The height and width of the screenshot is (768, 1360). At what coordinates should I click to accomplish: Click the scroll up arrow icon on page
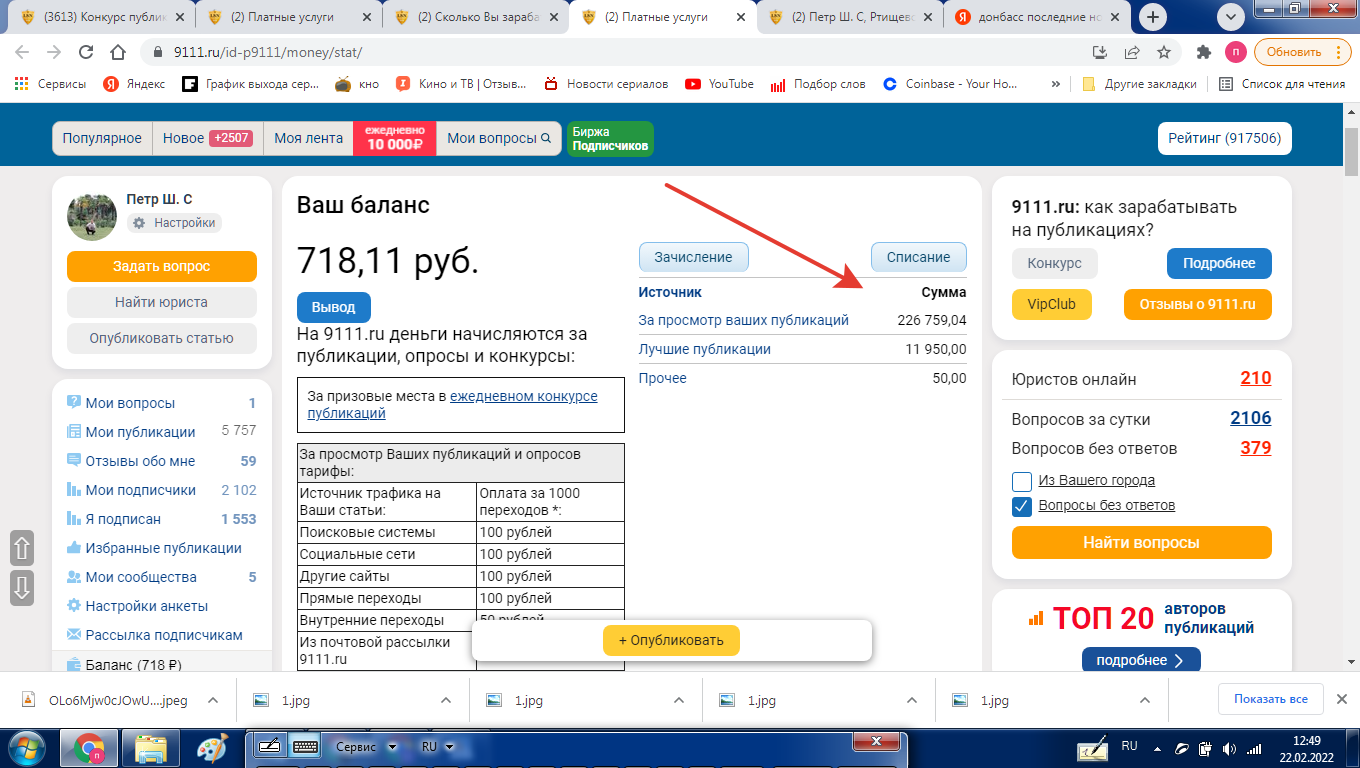[x=22, y=548]
